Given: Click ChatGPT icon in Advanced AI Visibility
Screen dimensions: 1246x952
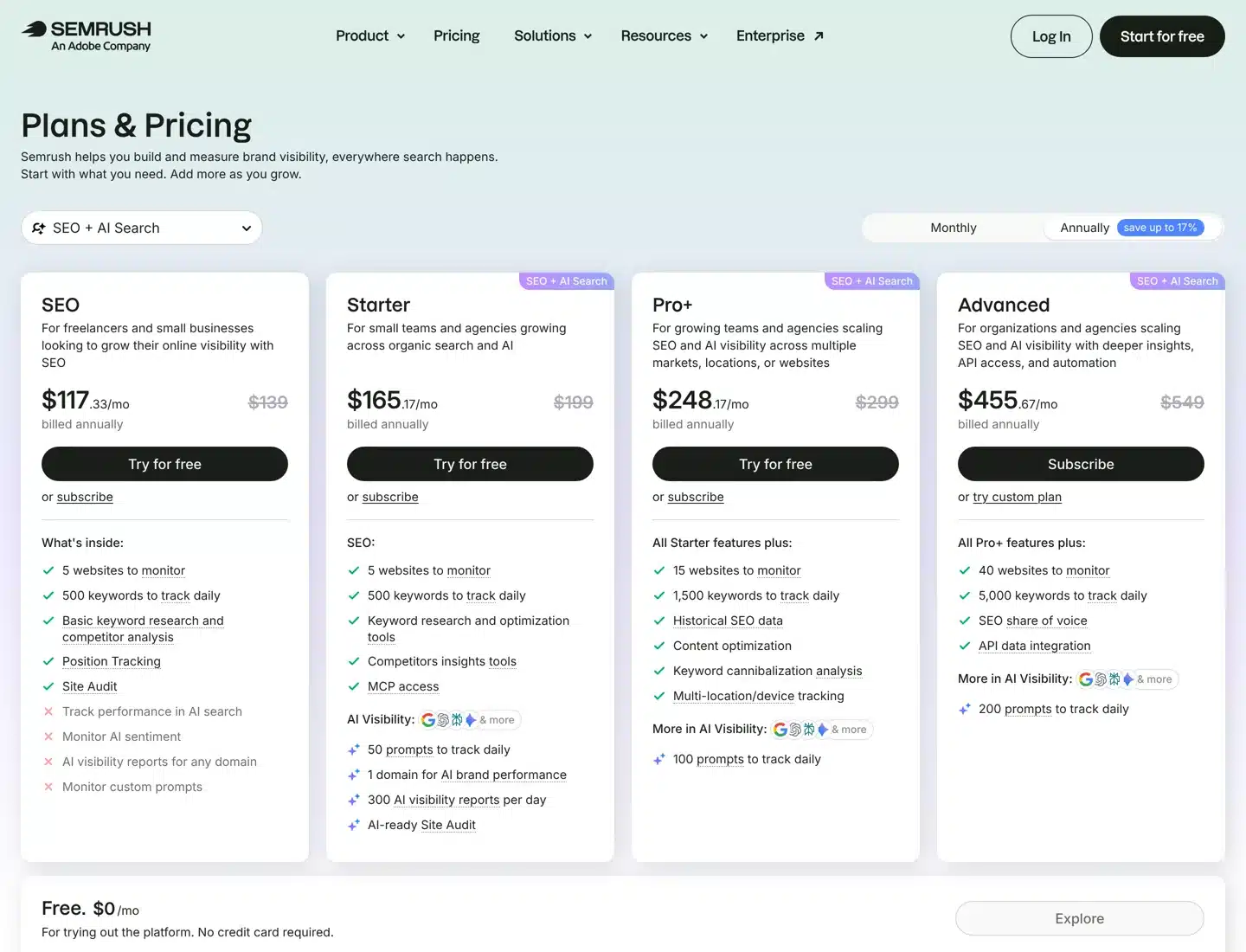Looking at the screenshot, I should tap(1101, 679).
